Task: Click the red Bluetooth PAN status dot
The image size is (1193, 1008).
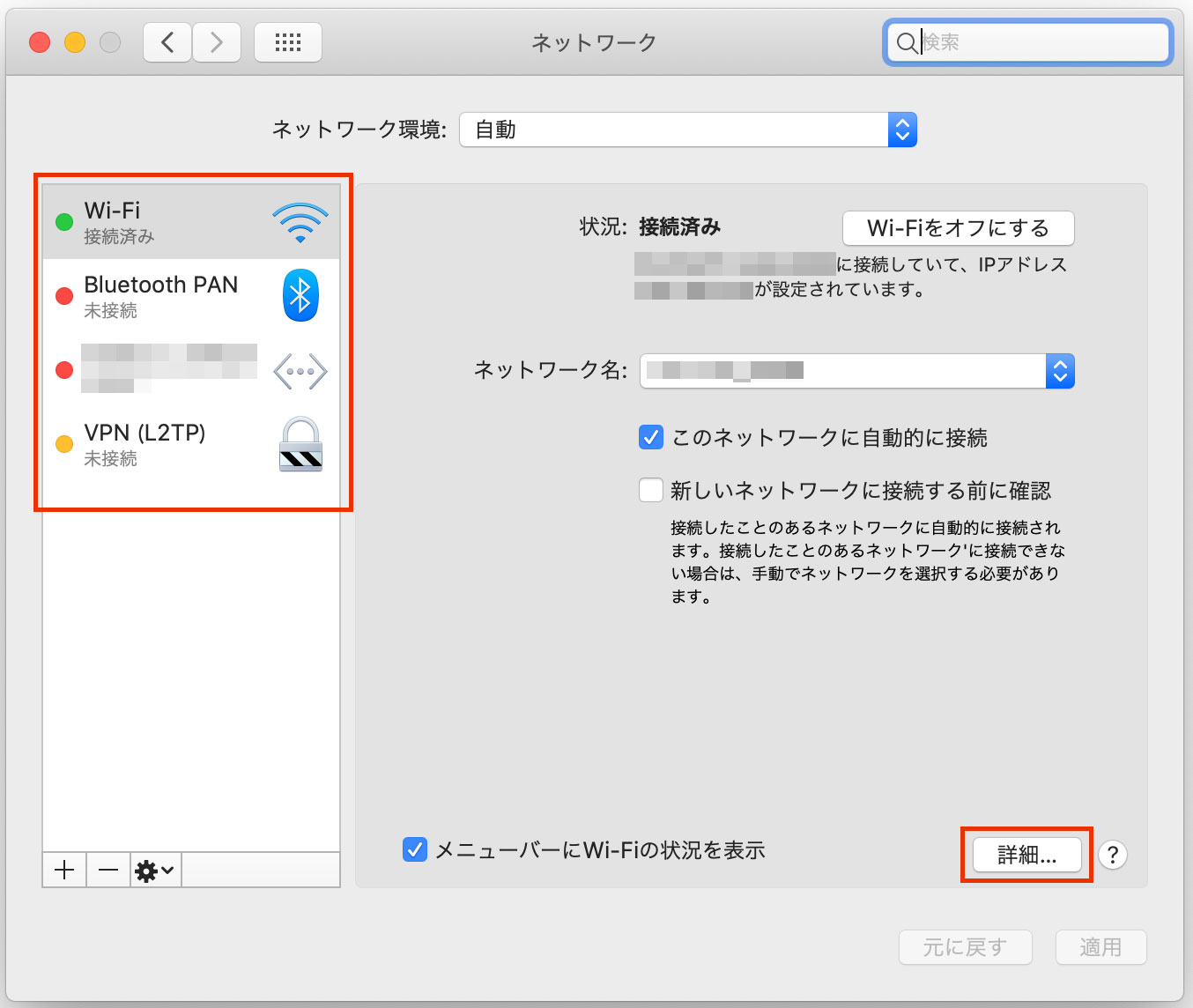Action: tap(64, 296)
